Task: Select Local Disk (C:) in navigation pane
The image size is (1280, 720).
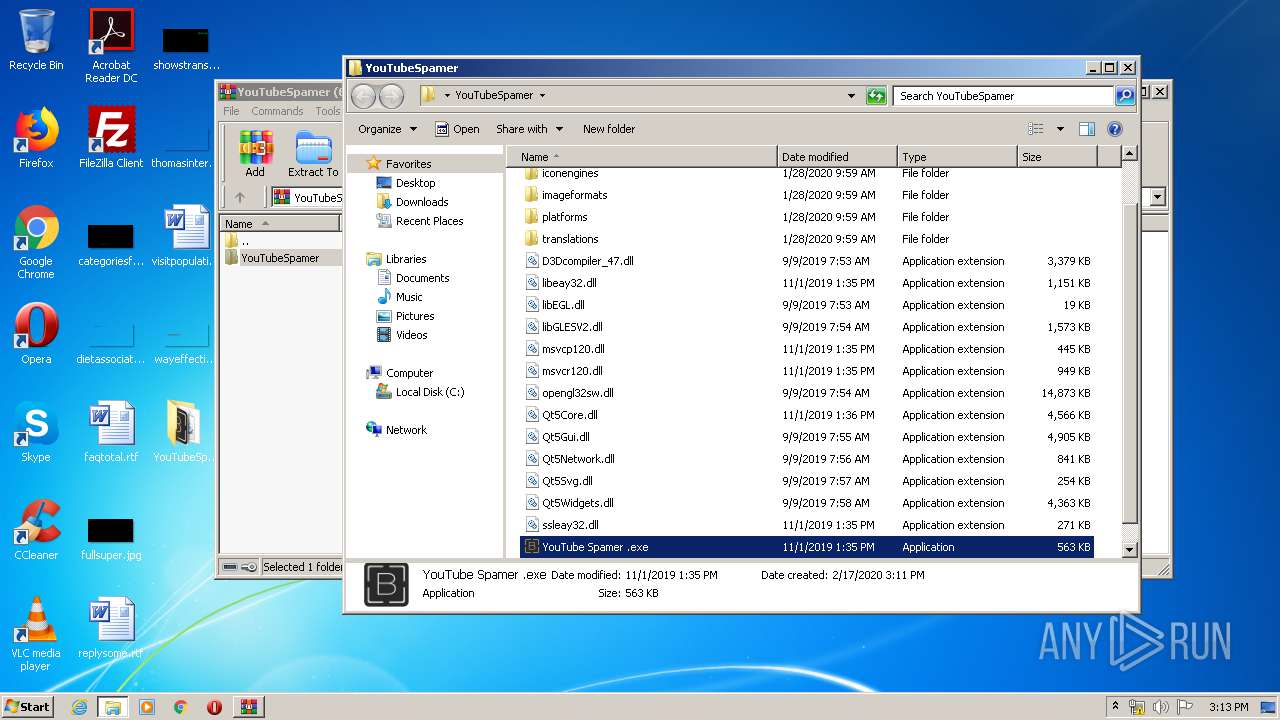Action: [x=430, y=392]
